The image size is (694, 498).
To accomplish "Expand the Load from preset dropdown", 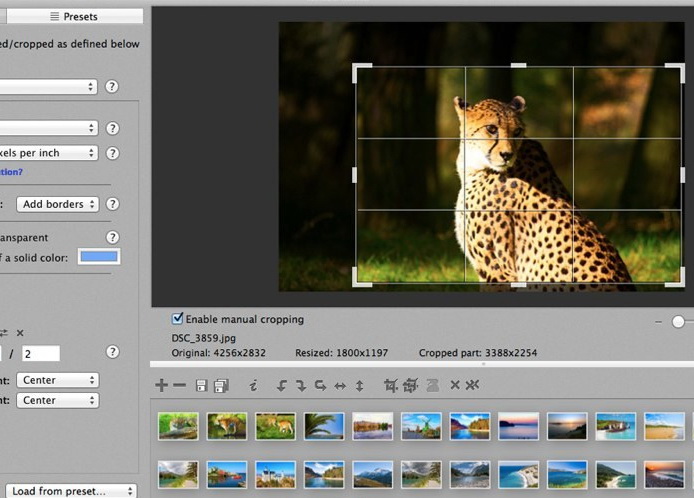I will [70, 491].
